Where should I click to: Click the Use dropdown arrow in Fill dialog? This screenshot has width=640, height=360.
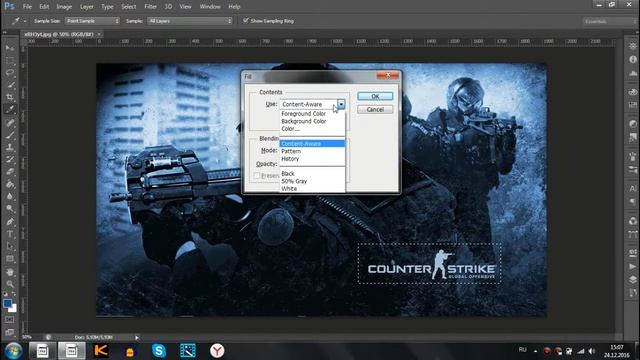(x=341, y=104)
